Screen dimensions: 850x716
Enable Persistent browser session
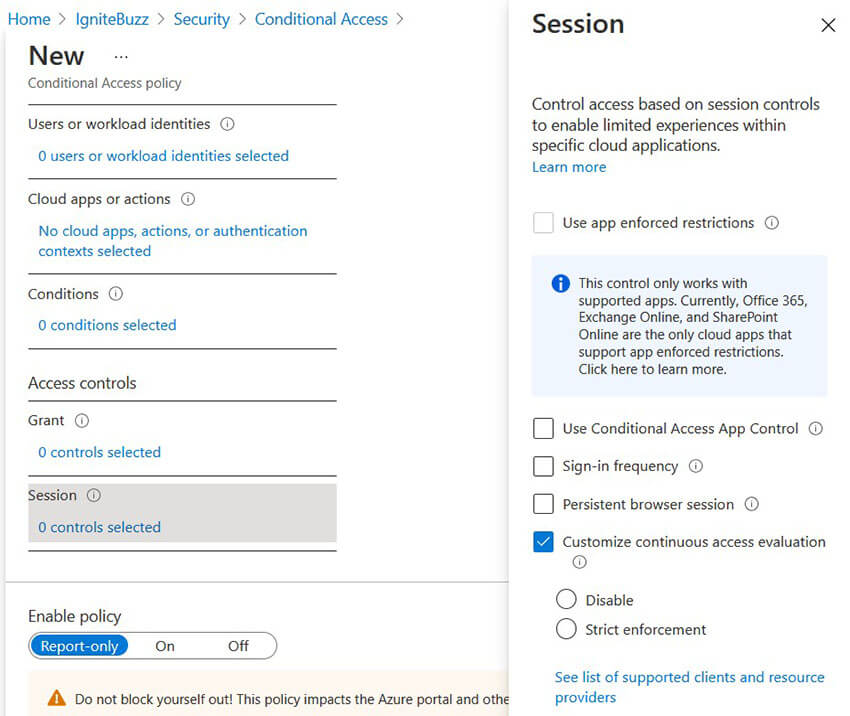[543, 504]
